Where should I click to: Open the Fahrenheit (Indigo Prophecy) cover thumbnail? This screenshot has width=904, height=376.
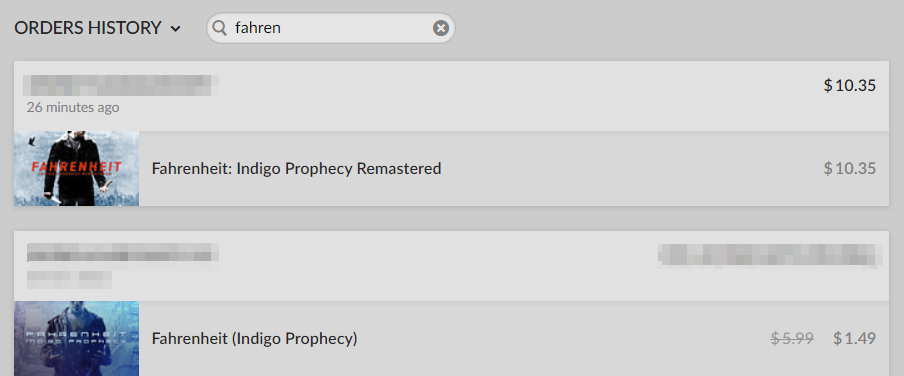77,339
